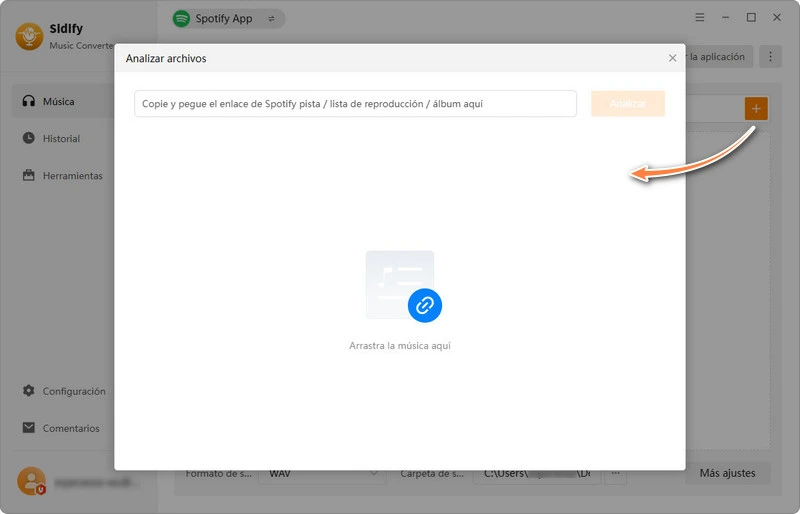The height and width of the screenshot is (514, 800).
Task: Click the 'Arrastra la música aquí' text
Action: [399, 346]
